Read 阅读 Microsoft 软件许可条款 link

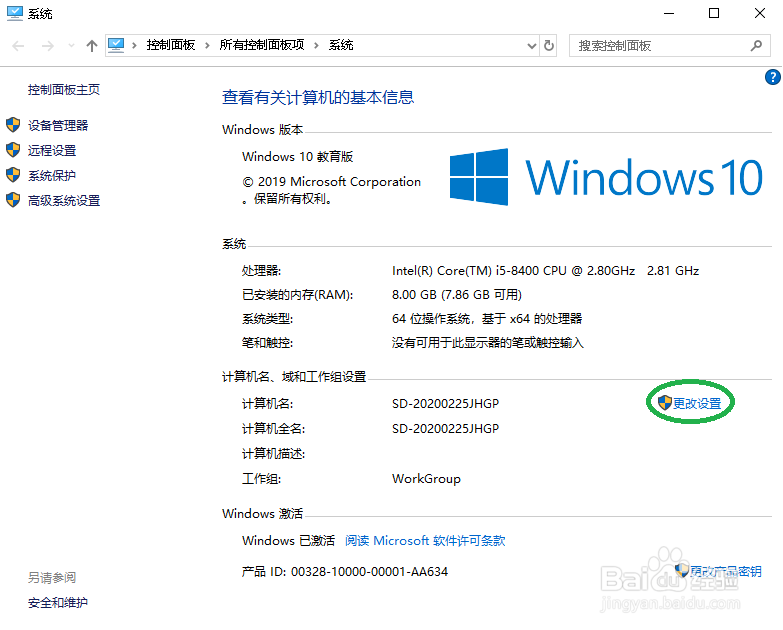pyautogui.click(x=425, y=541)
